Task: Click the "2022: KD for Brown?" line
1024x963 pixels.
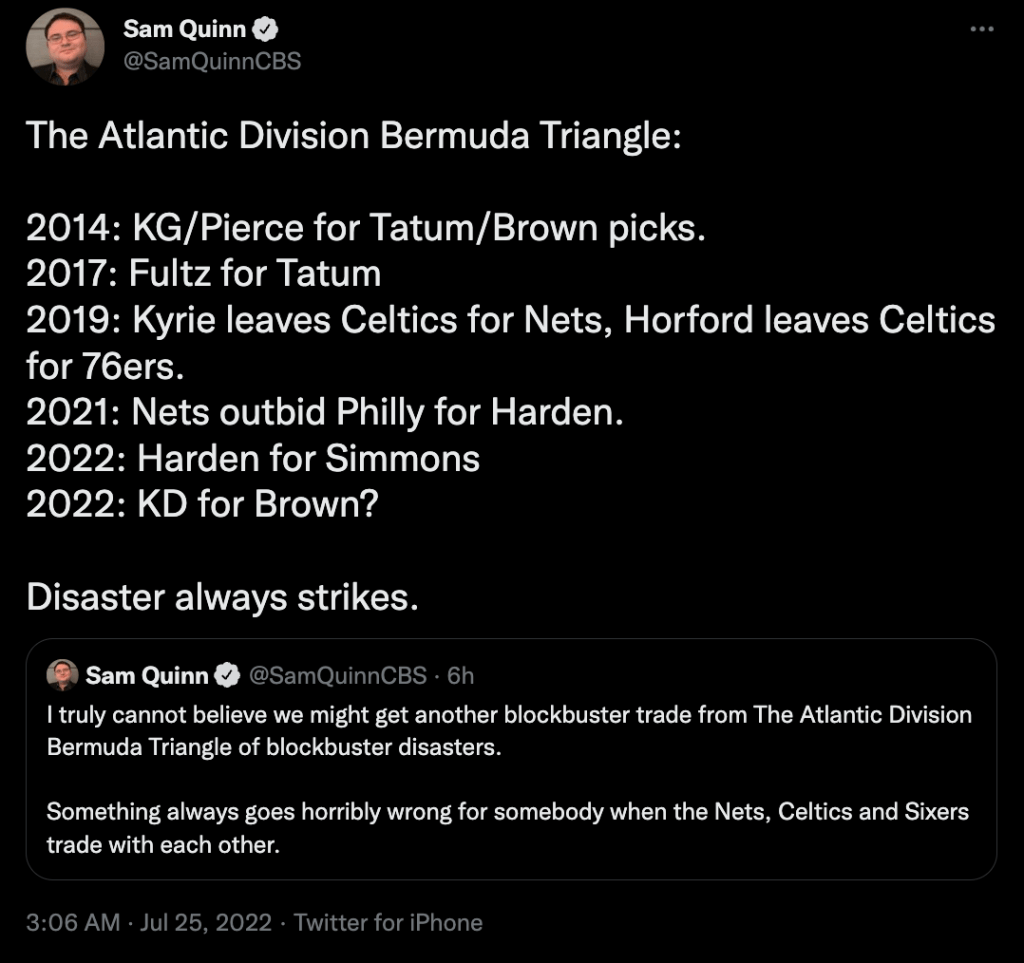Action: coord(202,504)
